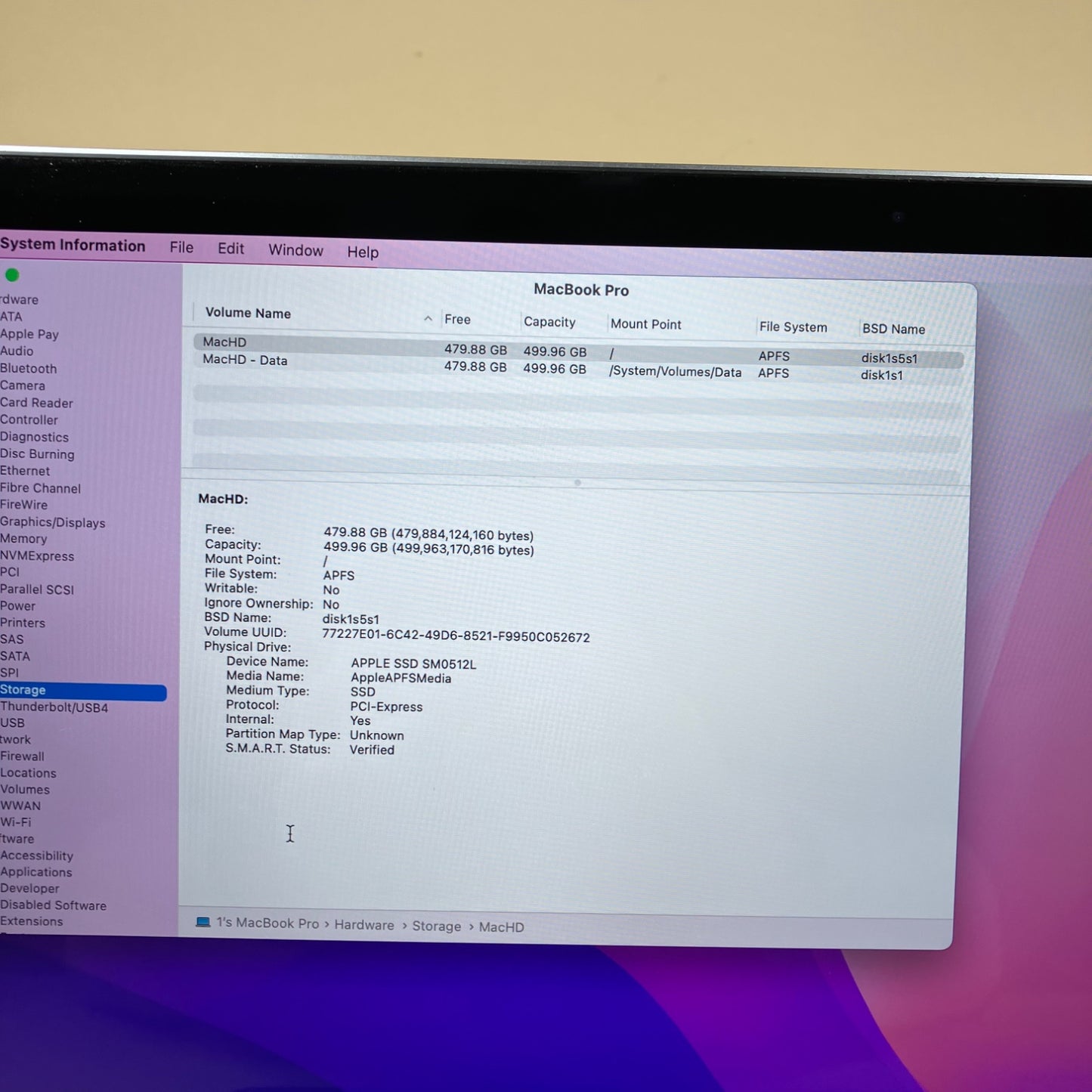This screenshot has height=1092, width=1092.
Task: Click Storage in the bottom path bar
Action: pos(436,926)
